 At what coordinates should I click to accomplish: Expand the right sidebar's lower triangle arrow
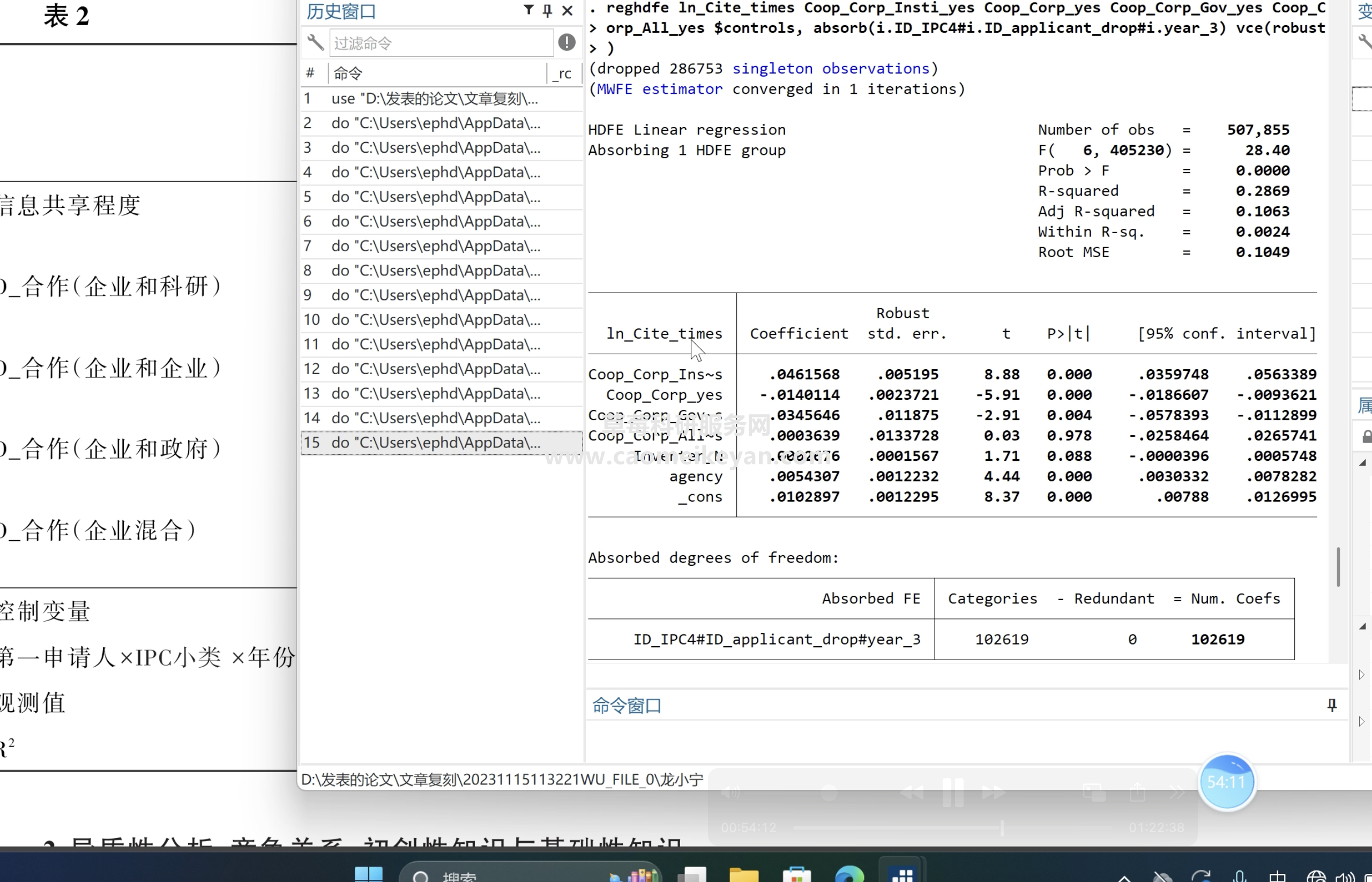point(1362,721)
